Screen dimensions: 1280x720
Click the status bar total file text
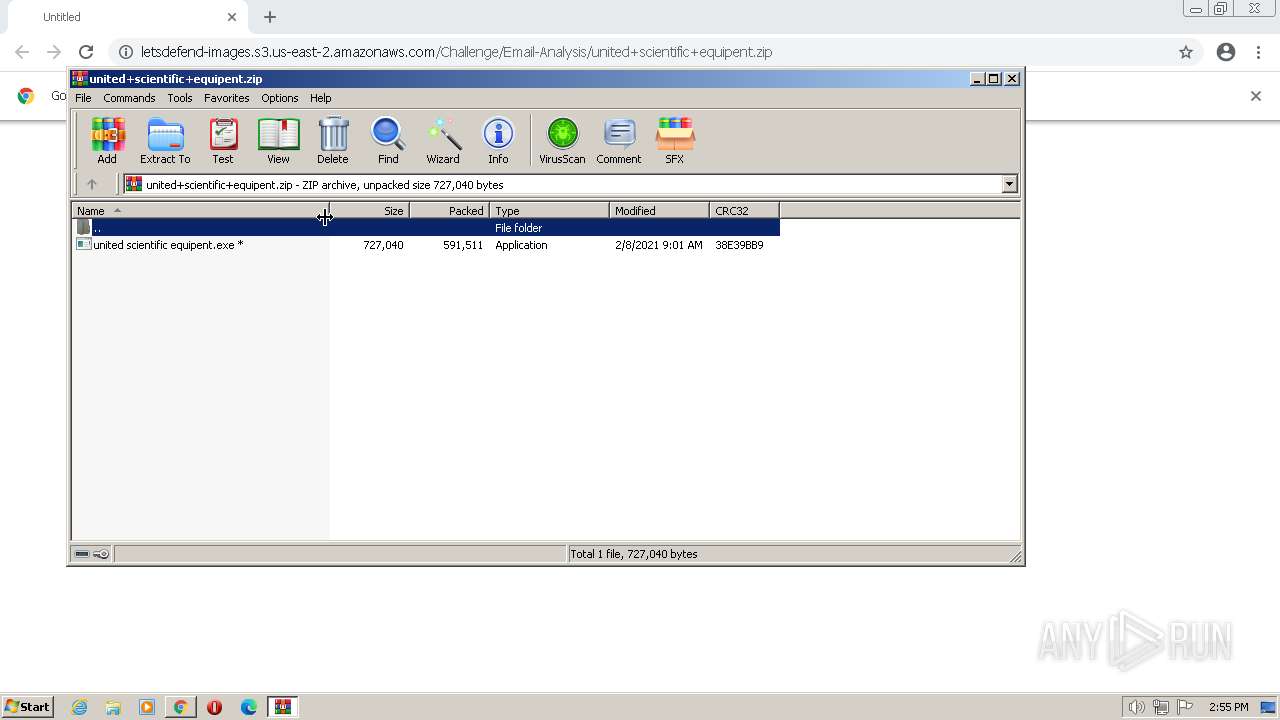tap(634, 554)
